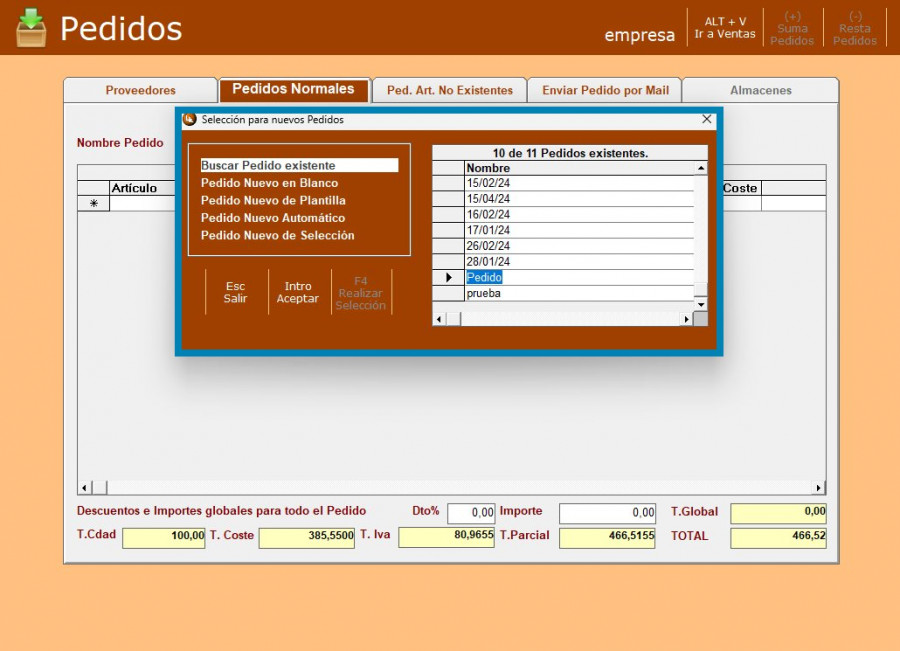Choose Pedido Nuevo en Blanco
900x651 pixels.
[269, 183]
